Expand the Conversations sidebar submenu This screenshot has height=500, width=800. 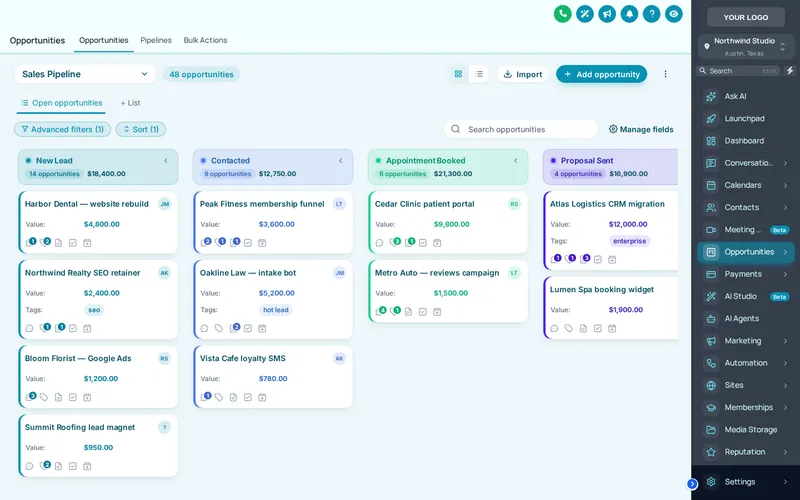point(785,163)
